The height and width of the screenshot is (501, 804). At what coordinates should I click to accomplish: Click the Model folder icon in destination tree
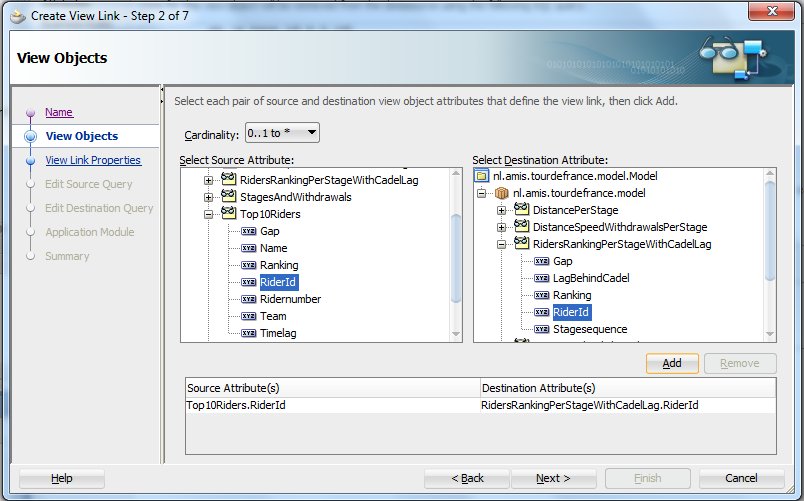(482, 176)
